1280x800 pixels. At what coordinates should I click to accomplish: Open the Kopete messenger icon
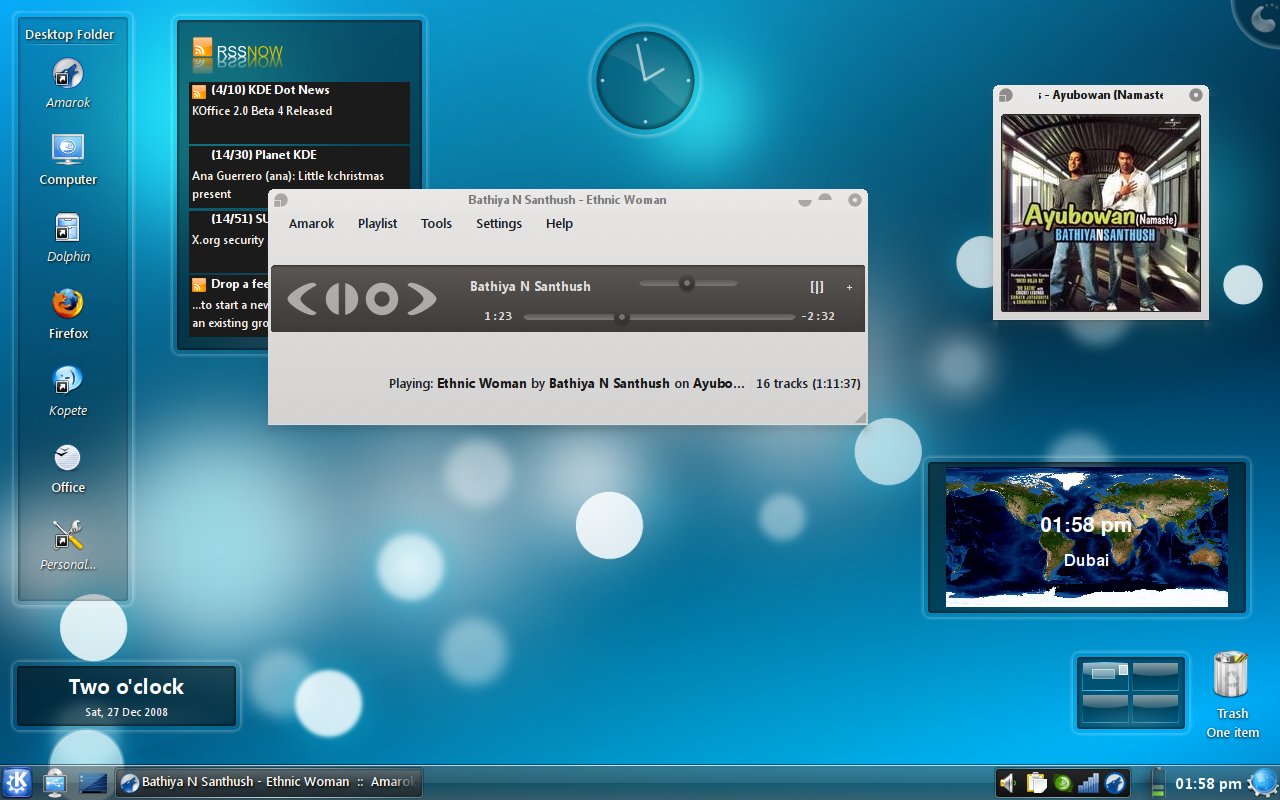point(68,380)
